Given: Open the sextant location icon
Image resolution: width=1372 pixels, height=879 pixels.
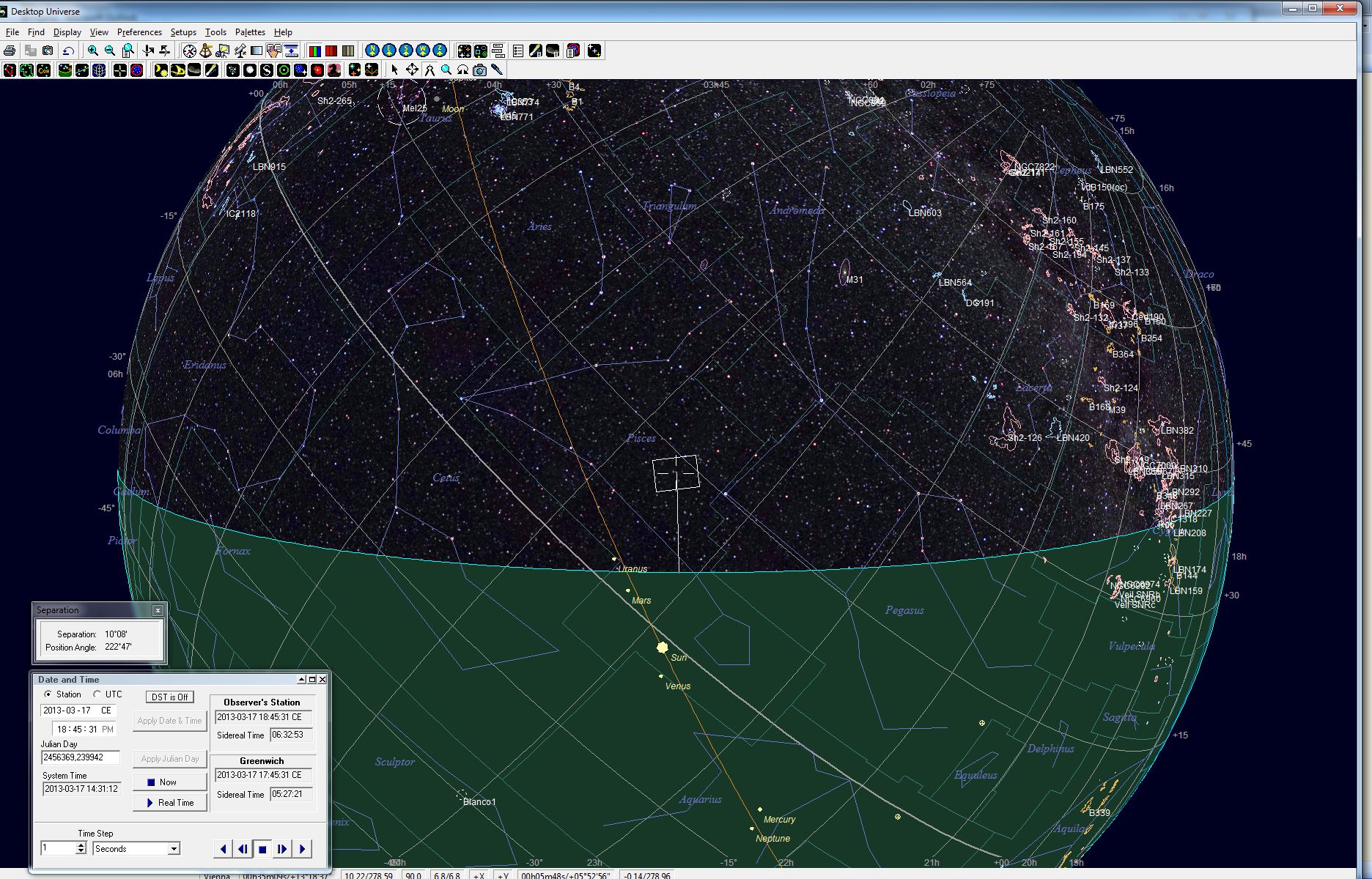Looking at the screenshot, I should 206,51.
